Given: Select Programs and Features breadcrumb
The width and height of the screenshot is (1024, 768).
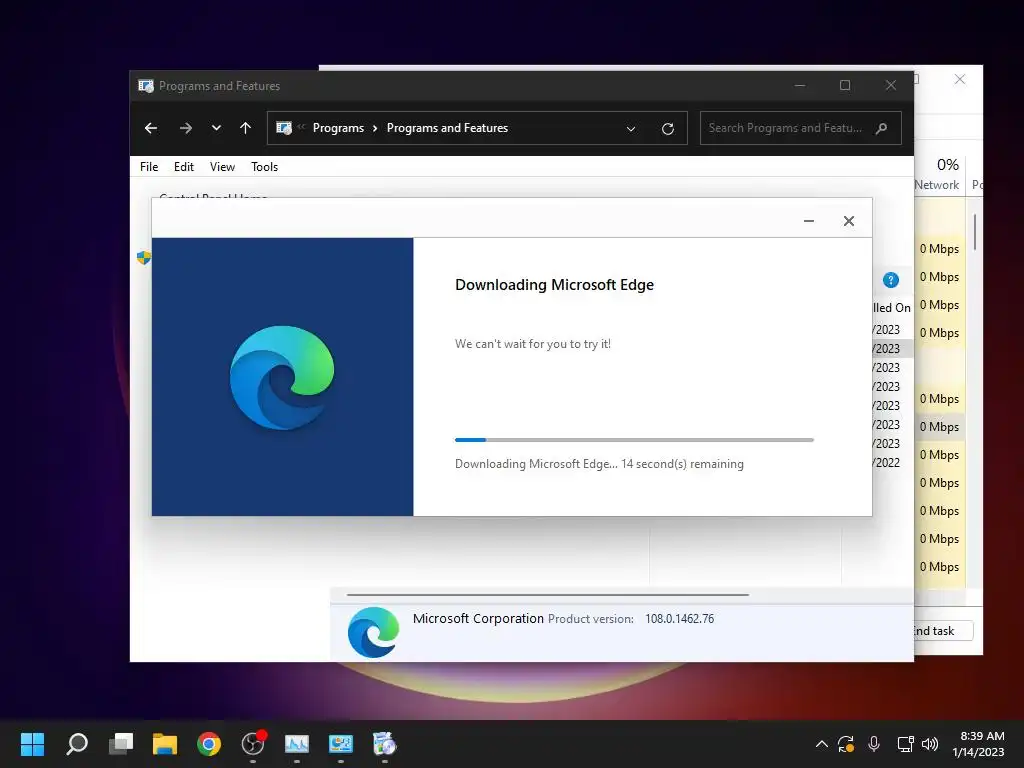Looking at the screenshot, I should pos(447,128).
